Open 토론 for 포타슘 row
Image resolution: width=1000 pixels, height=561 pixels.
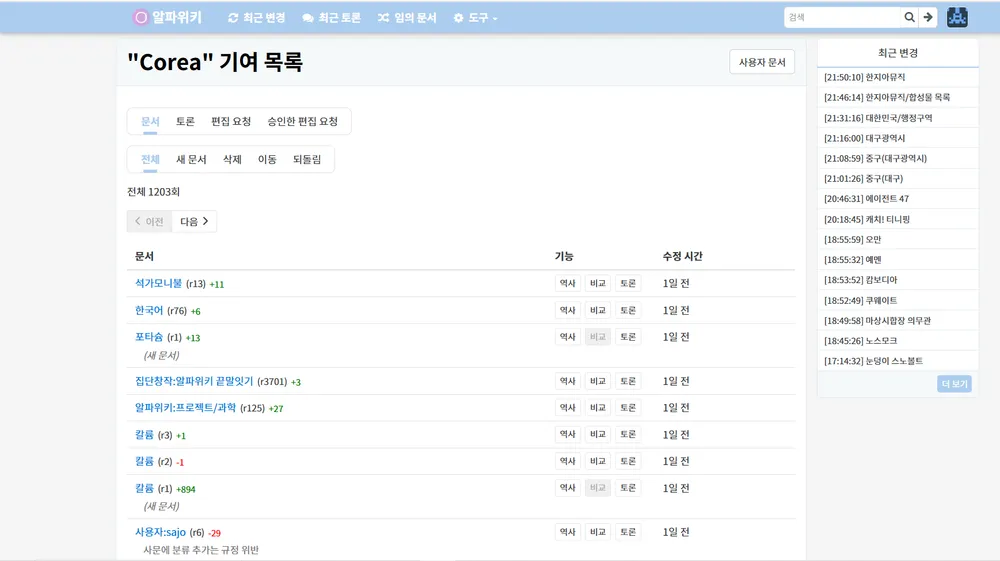pyautogui.click(x=628, y=337)
